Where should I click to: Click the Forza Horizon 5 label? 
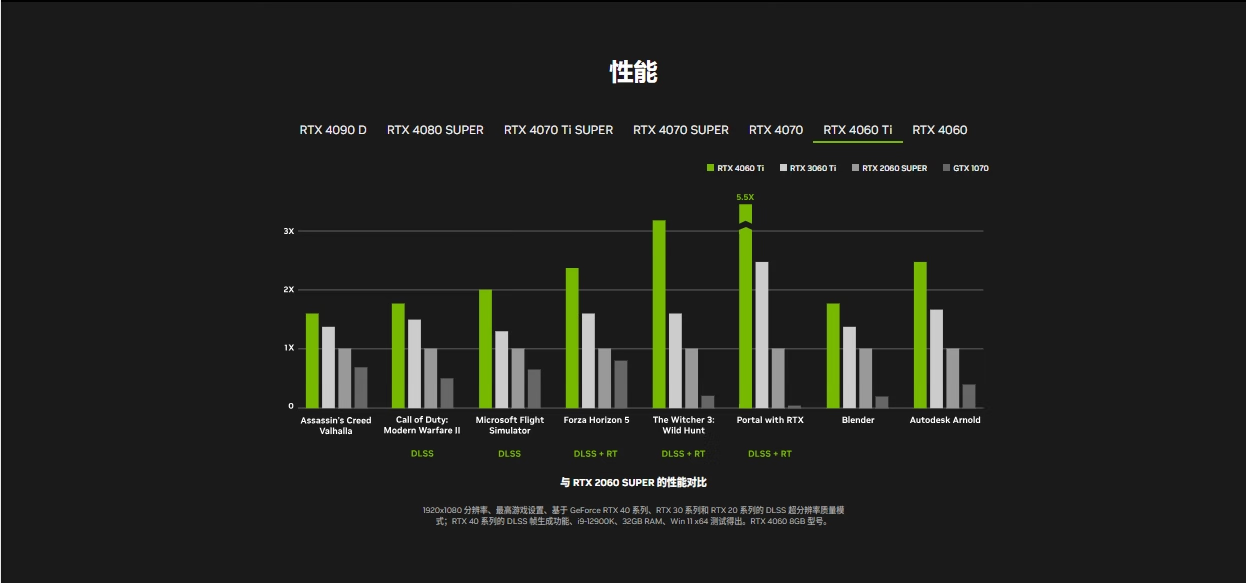[x=596, y=420]
